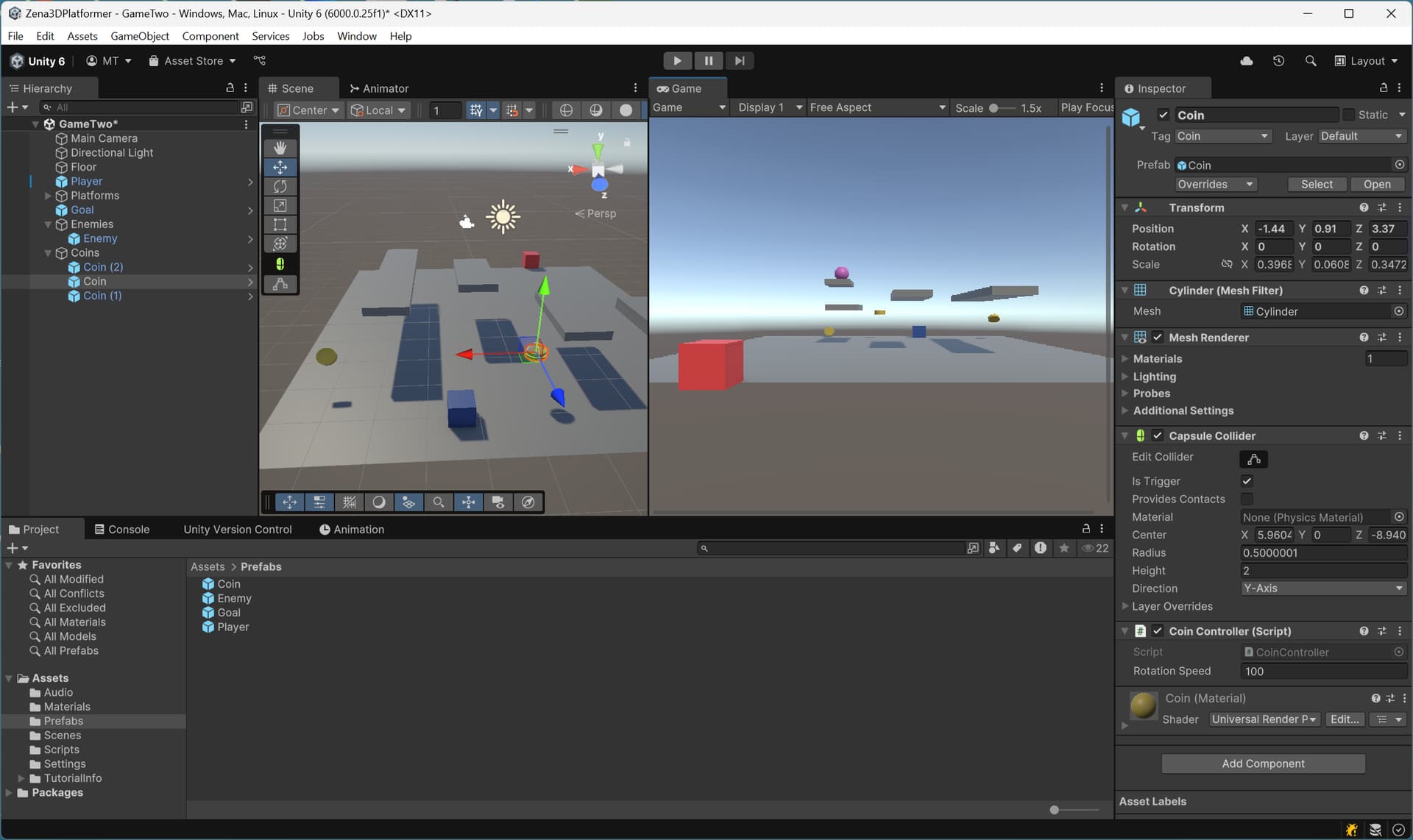Image resolution: width=1413 pixels, height=840 pixels.
Task: Open the GameObject menu
Action: (x=139, y=36)
